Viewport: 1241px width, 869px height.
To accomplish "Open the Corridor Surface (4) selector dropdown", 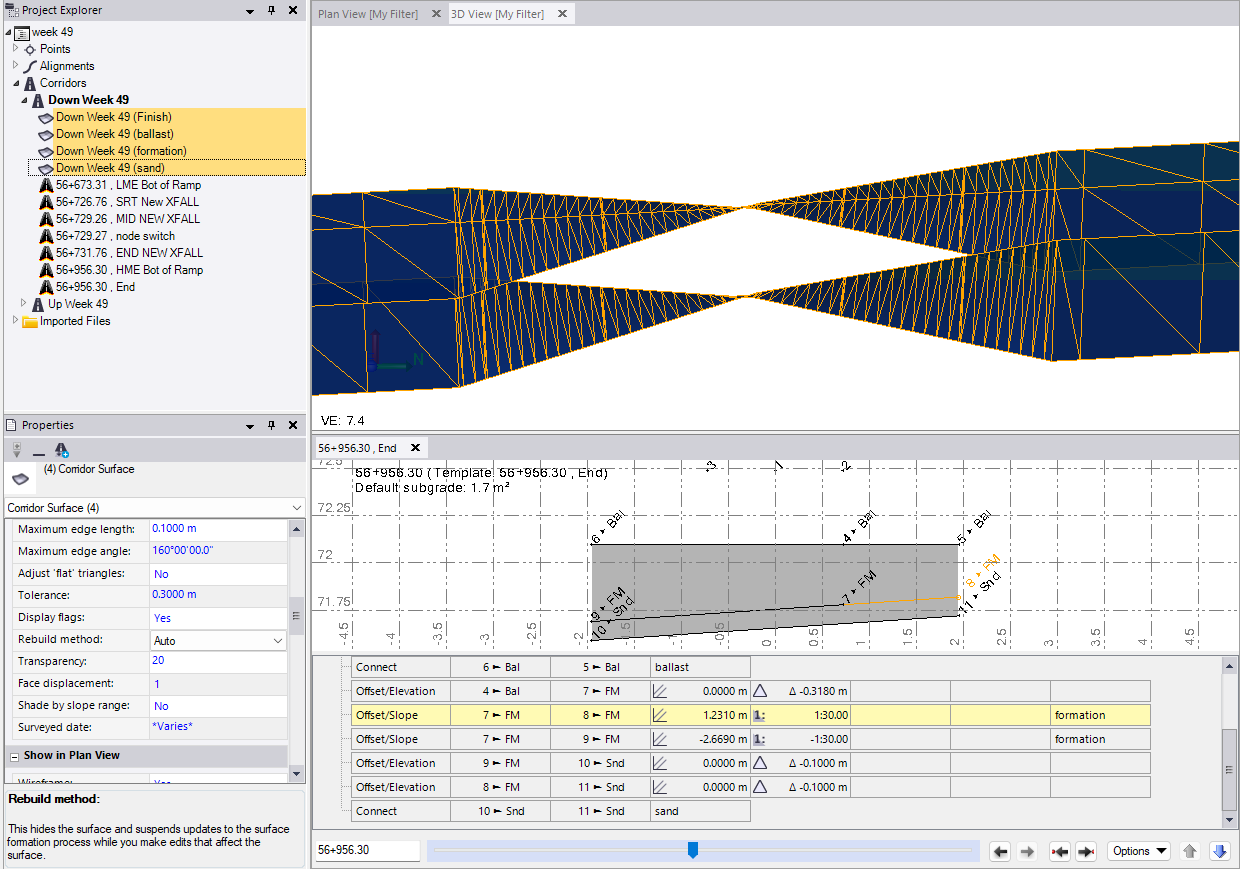I will click(295, 508).
